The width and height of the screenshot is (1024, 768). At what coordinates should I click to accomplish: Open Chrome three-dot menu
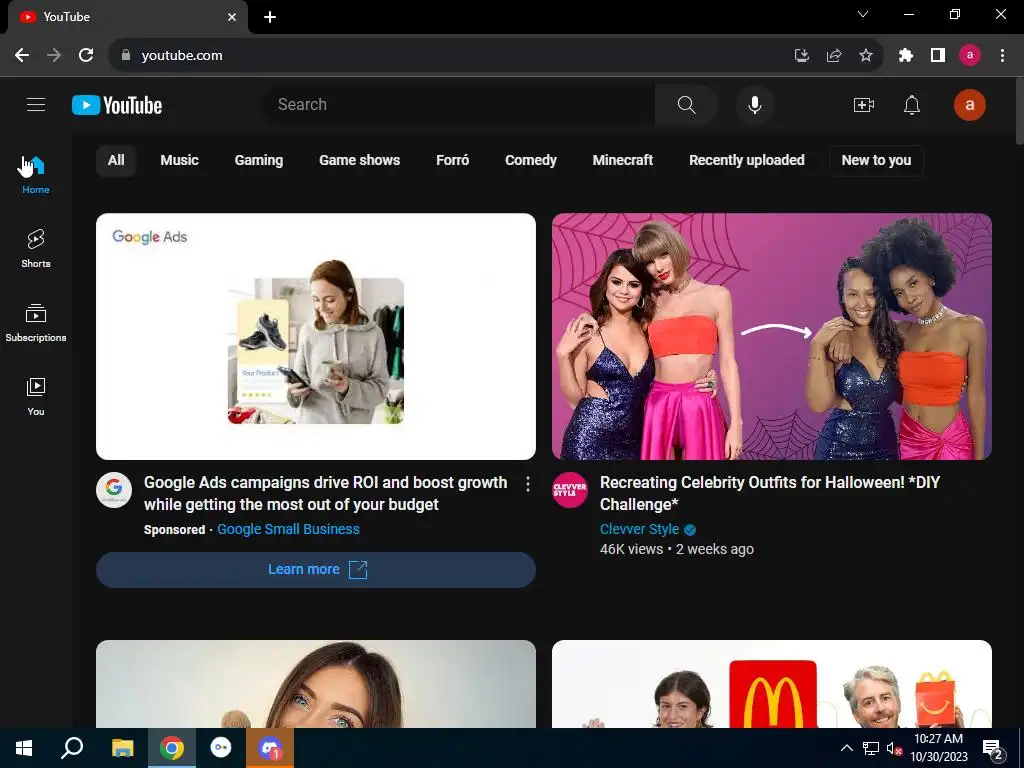(1002, 56)
